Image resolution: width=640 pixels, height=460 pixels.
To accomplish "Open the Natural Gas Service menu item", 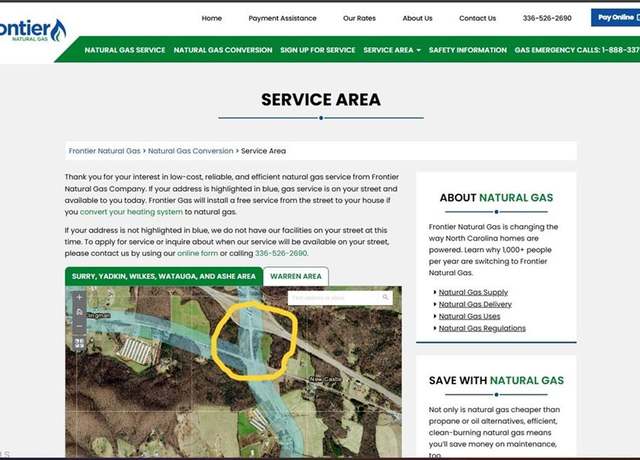I will pyautogui.click(x=125, y=50).
